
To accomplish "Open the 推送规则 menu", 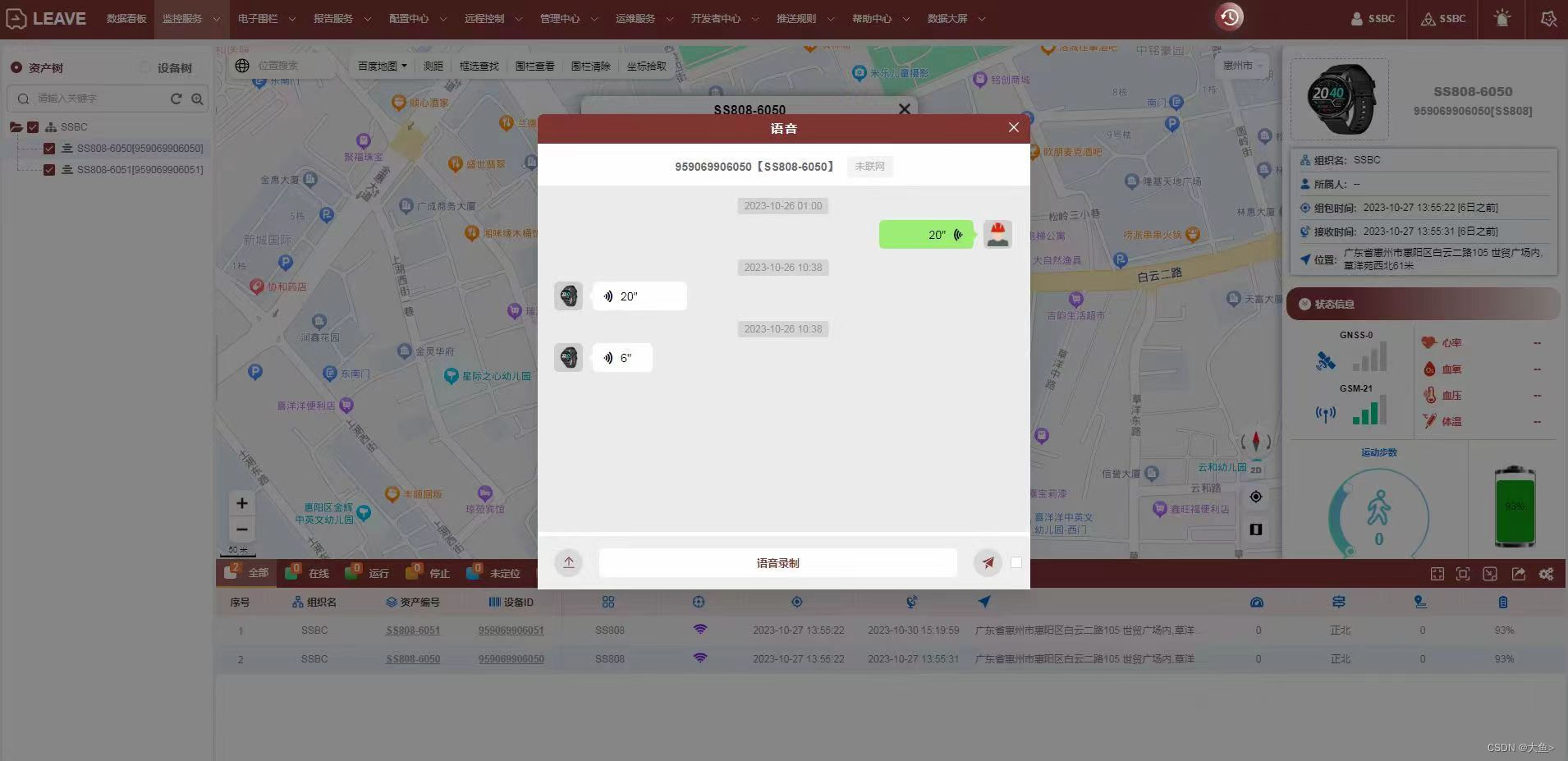I will 805,18.
